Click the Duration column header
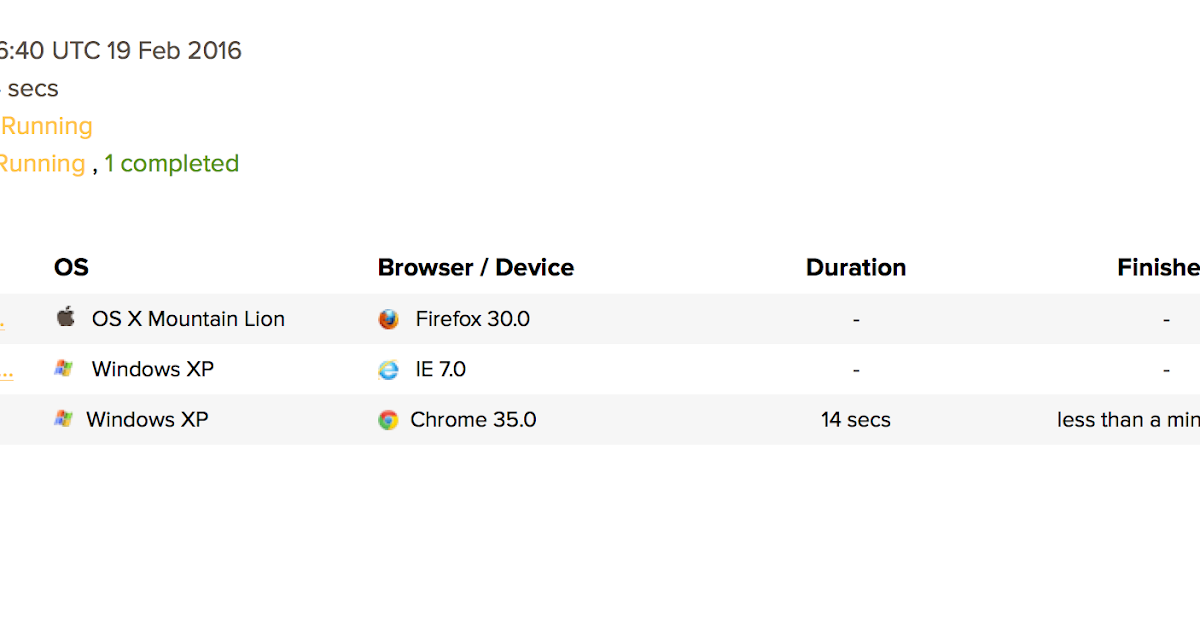Screen dimensions: 1200x630 856,267
